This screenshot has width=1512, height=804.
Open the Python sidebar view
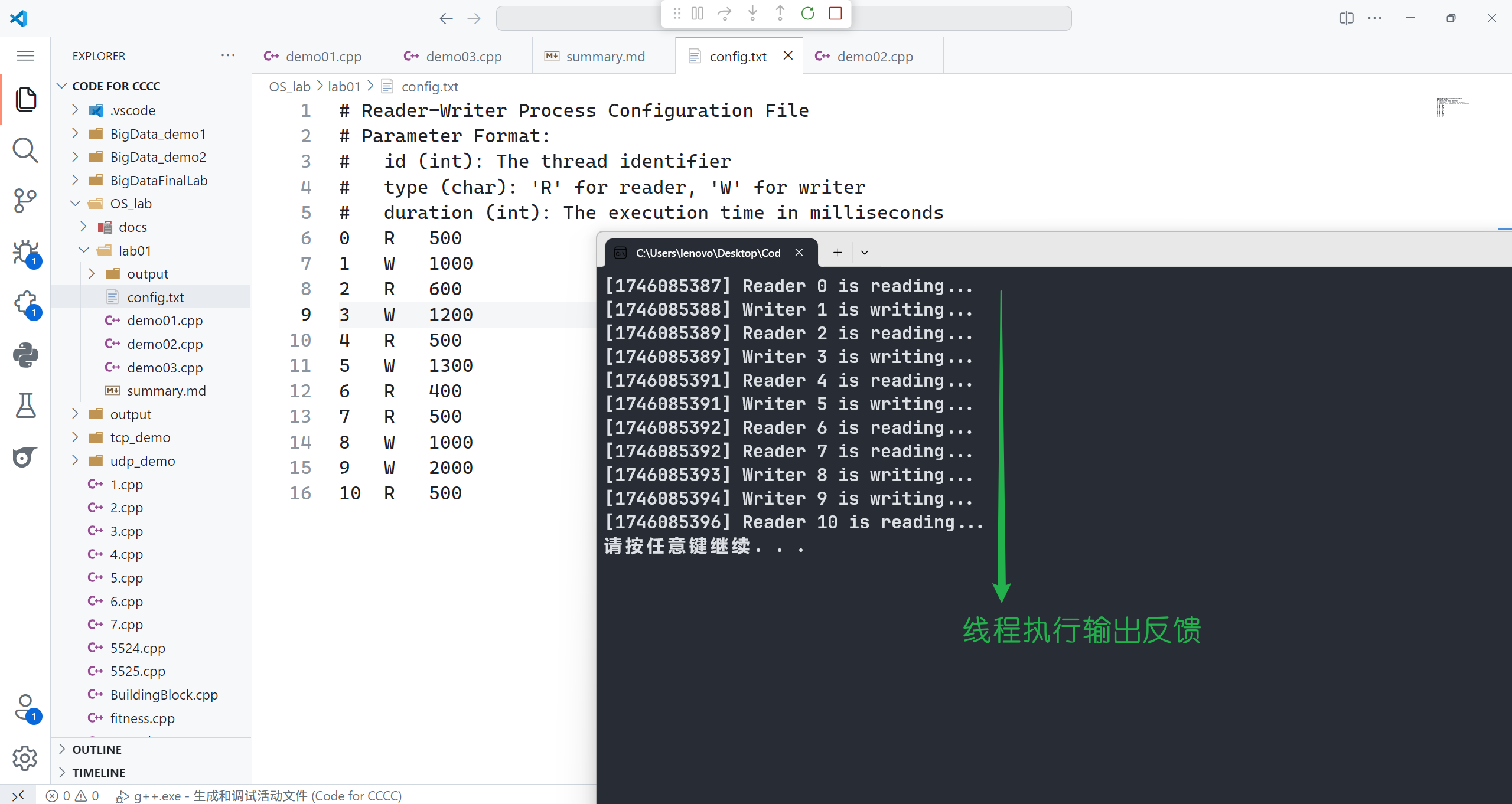25,355
